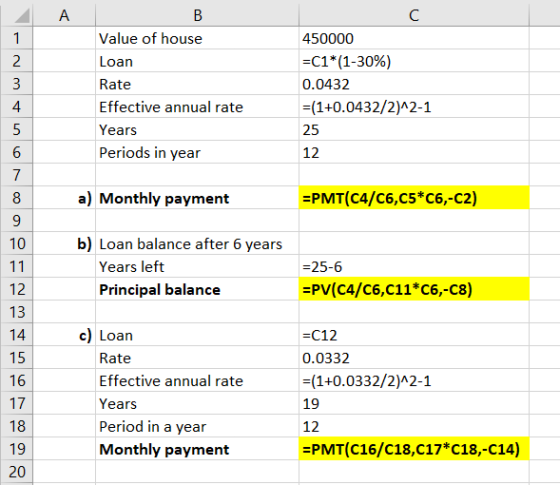Select row 12 header
The height and width of the screenshot is (485, 560).
click(x=16, y=289)
